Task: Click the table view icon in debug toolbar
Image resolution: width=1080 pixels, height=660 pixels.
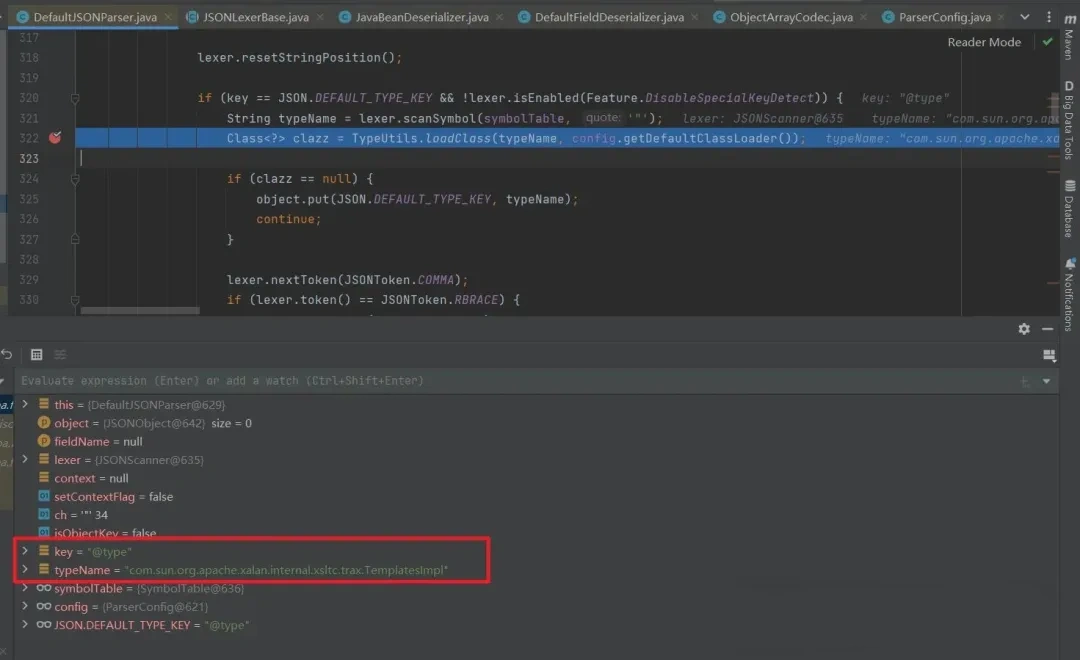Action: [x=37, y=354]
